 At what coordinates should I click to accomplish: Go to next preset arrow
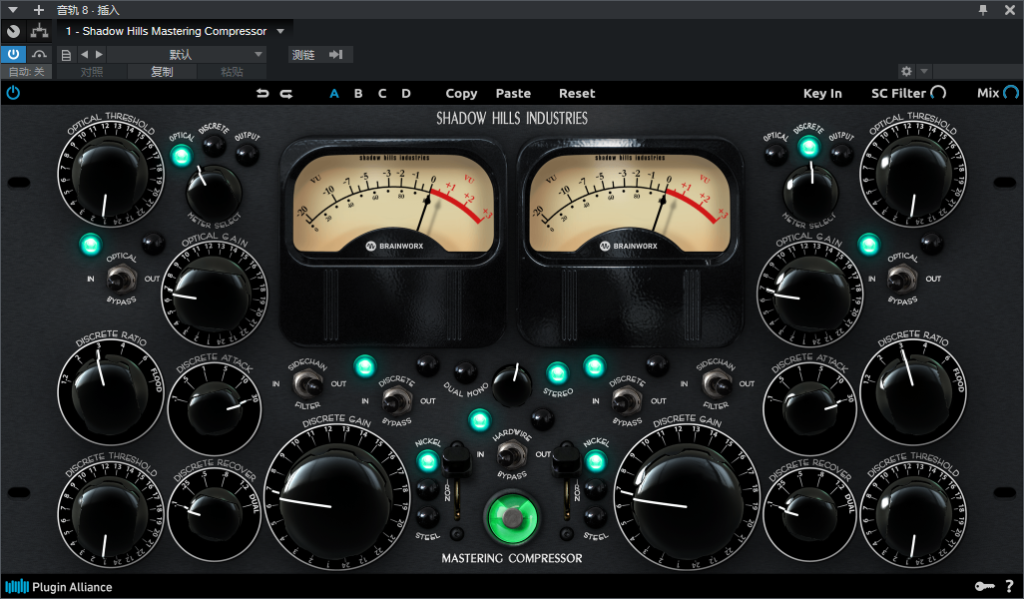[99, 54]
